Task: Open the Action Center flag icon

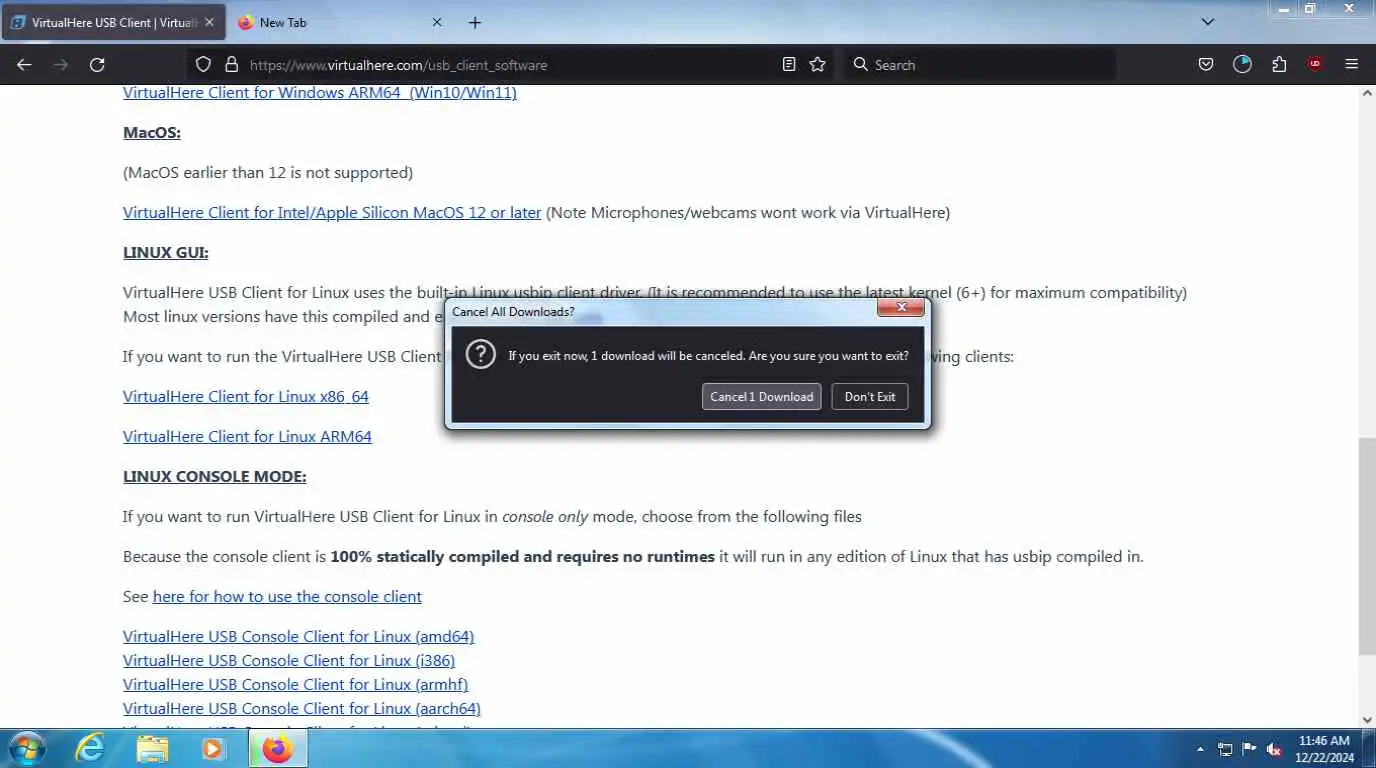Action: pyautogui.click(x=1249, y=749)
